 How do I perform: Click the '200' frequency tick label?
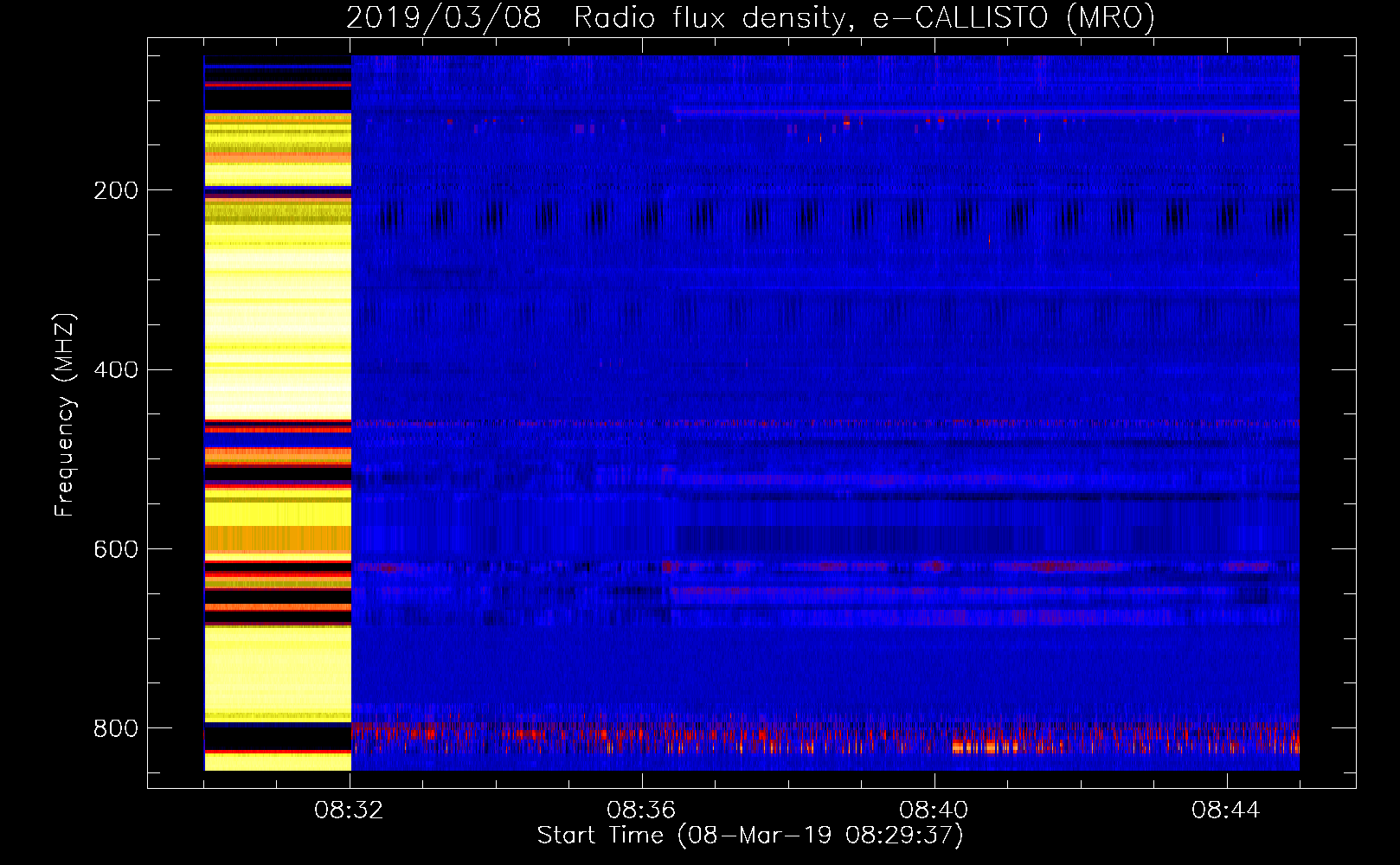click(116, 190)
